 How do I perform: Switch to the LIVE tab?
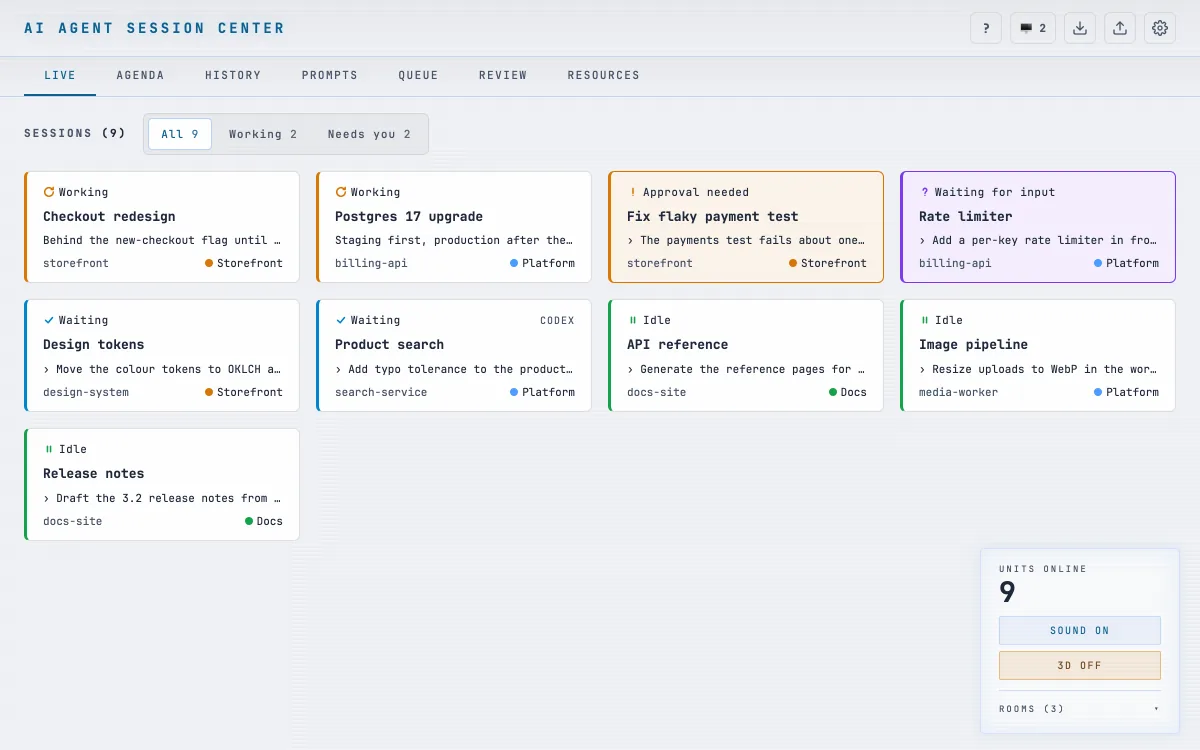click(x=60, y=75)
